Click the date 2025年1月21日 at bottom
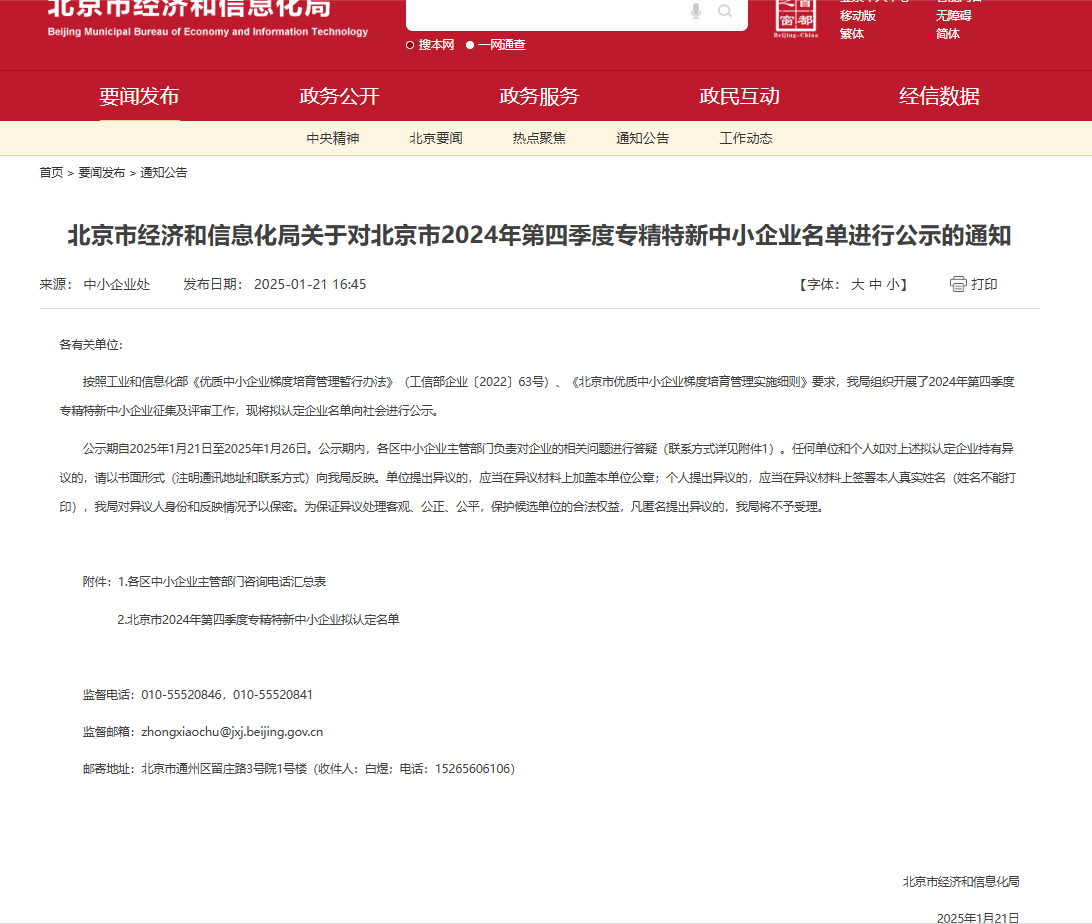This screenshot has width=1092, height=924. (x=978, y=918)
